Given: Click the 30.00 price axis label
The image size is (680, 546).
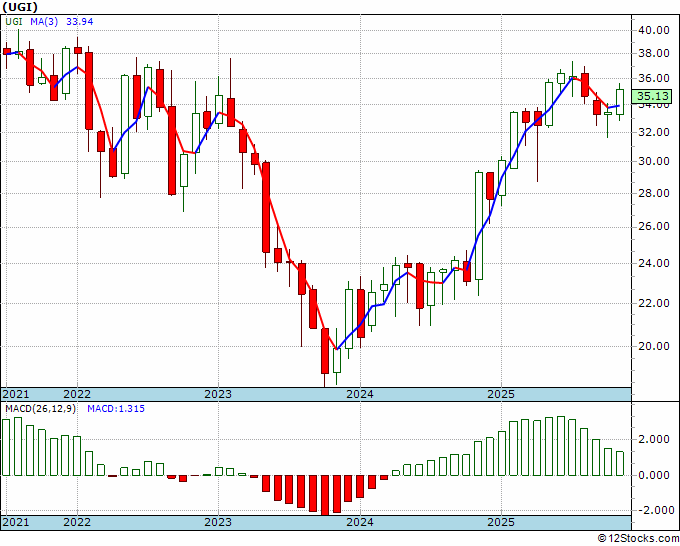Looking at the screenshot, I should click(653, 161).
